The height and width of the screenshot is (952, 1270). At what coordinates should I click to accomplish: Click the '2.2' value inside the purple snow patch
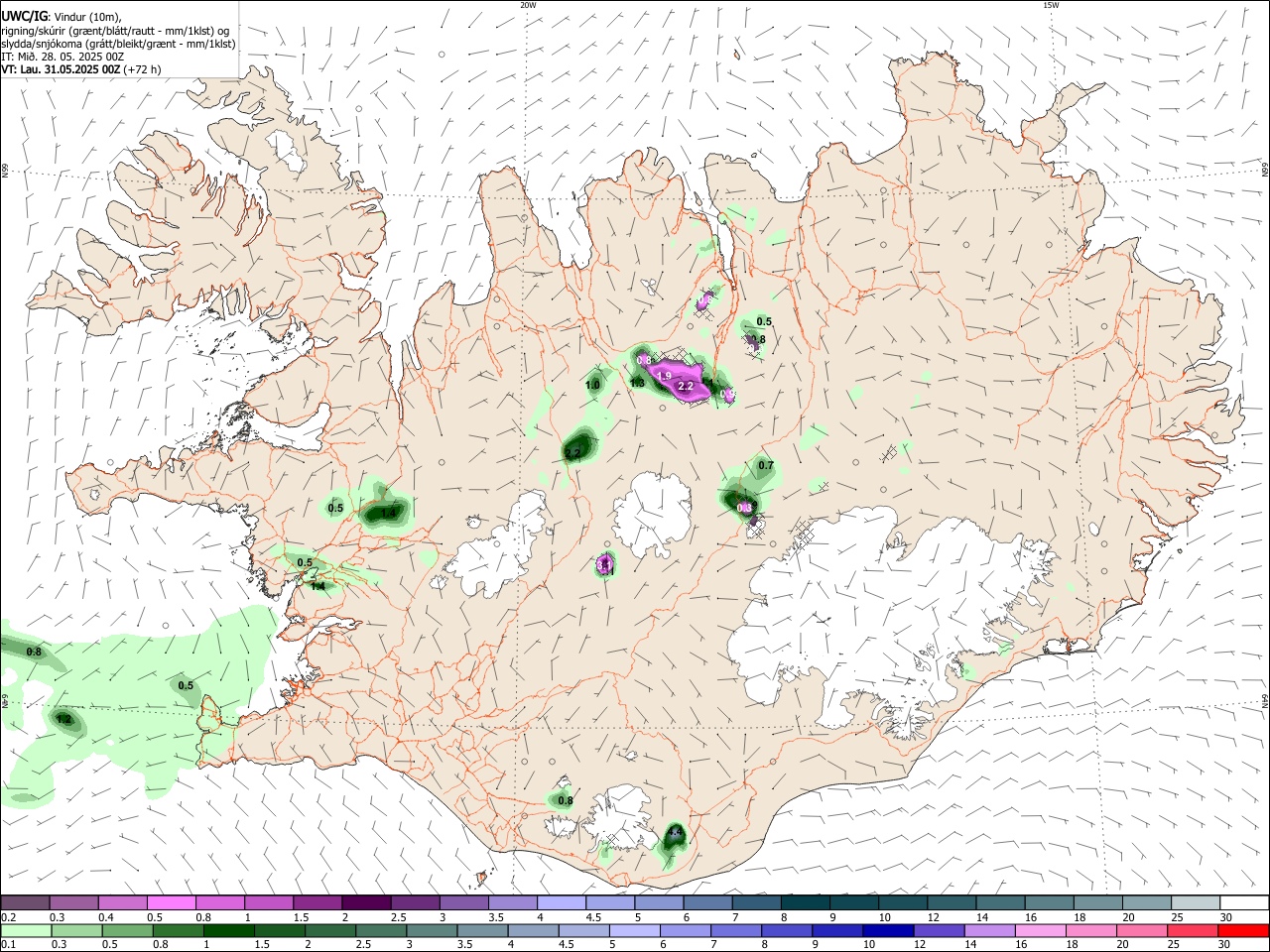coord(685,386)
